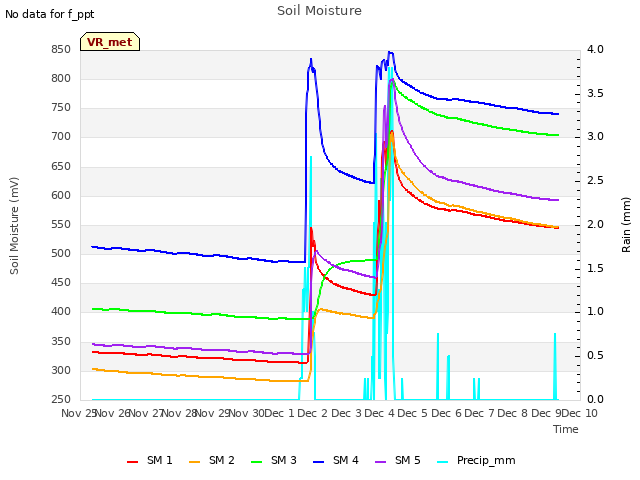Click the red SM 1 legend swatch

(x=132, y=462)
